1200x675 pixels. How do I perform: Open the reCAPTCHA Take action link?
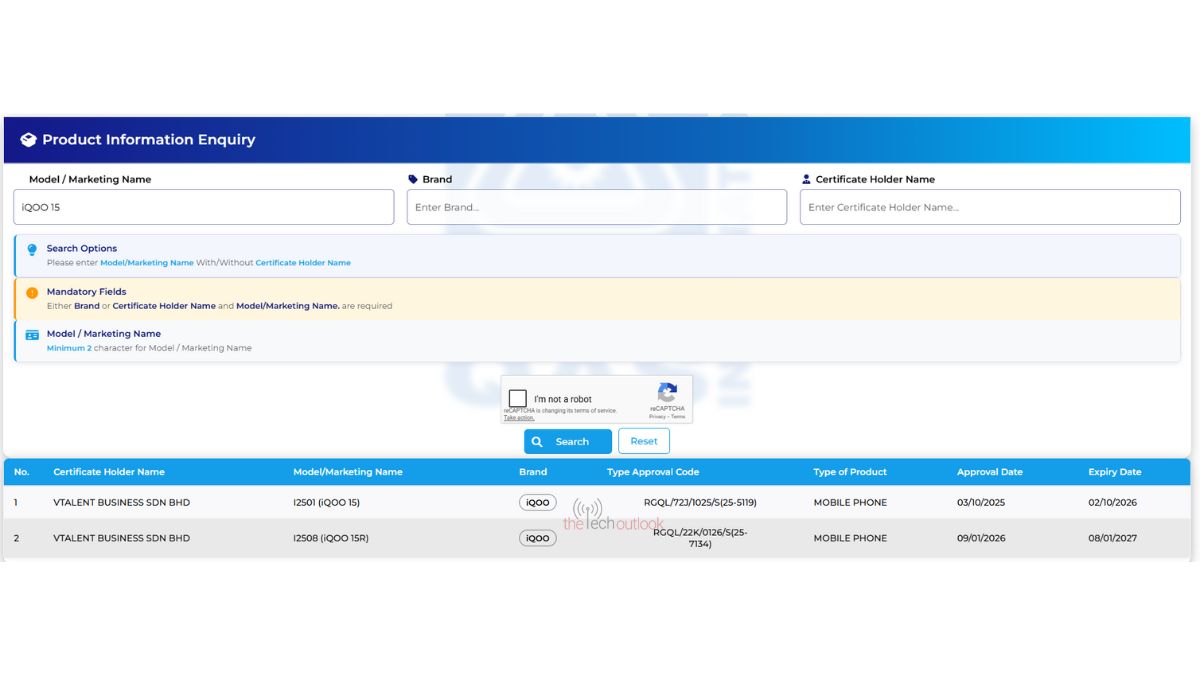click(x=518, y=418)
